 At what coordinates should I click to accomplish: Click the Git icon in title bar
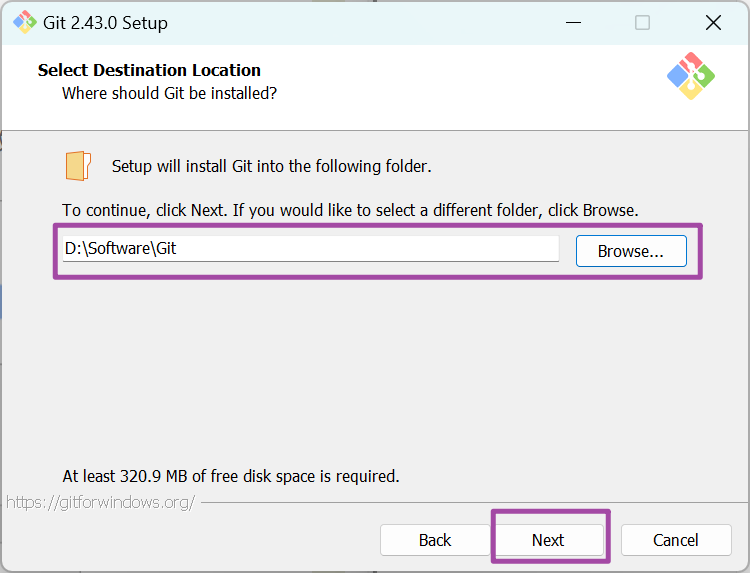[x=24, y=22]
